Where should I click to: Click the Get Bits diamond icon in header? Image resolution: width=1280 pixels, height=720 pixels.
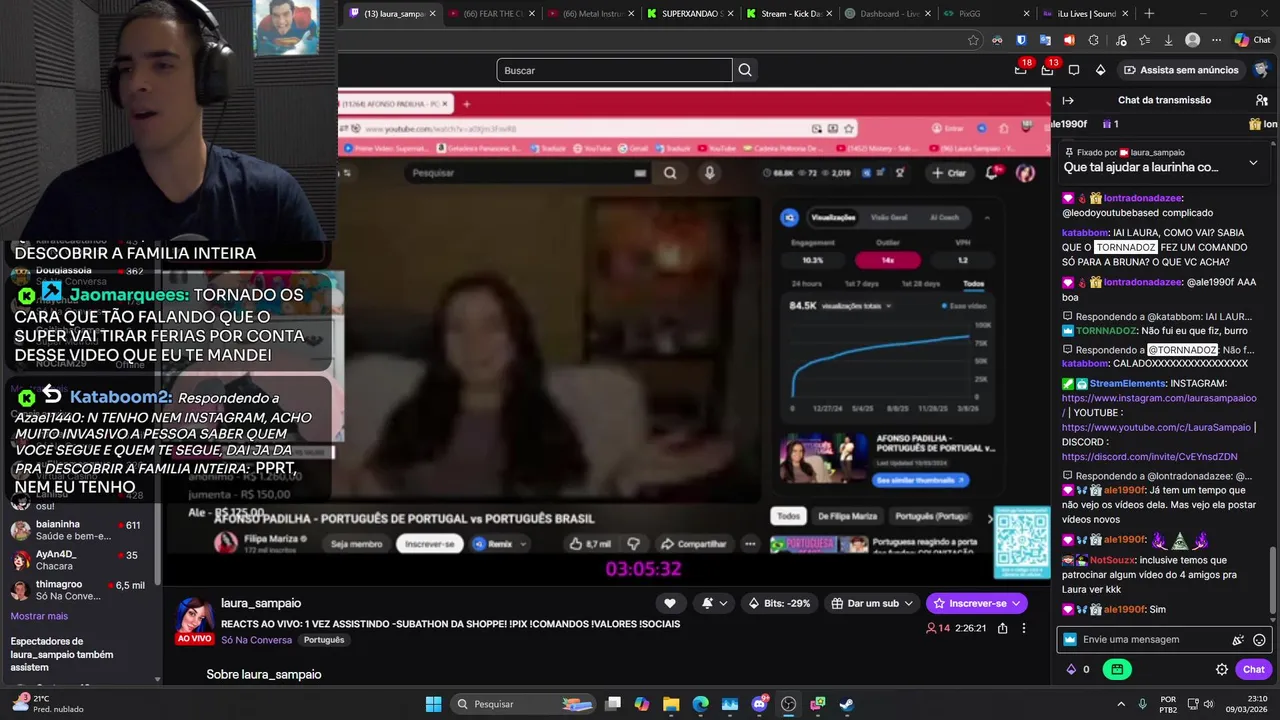(1100, 70)
